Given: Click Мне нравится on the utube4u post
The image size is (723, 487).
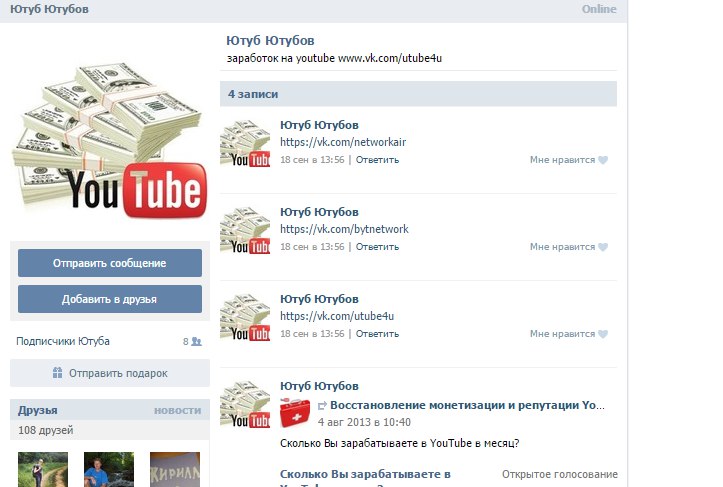Looking at the screenshot, I should 563,334.
